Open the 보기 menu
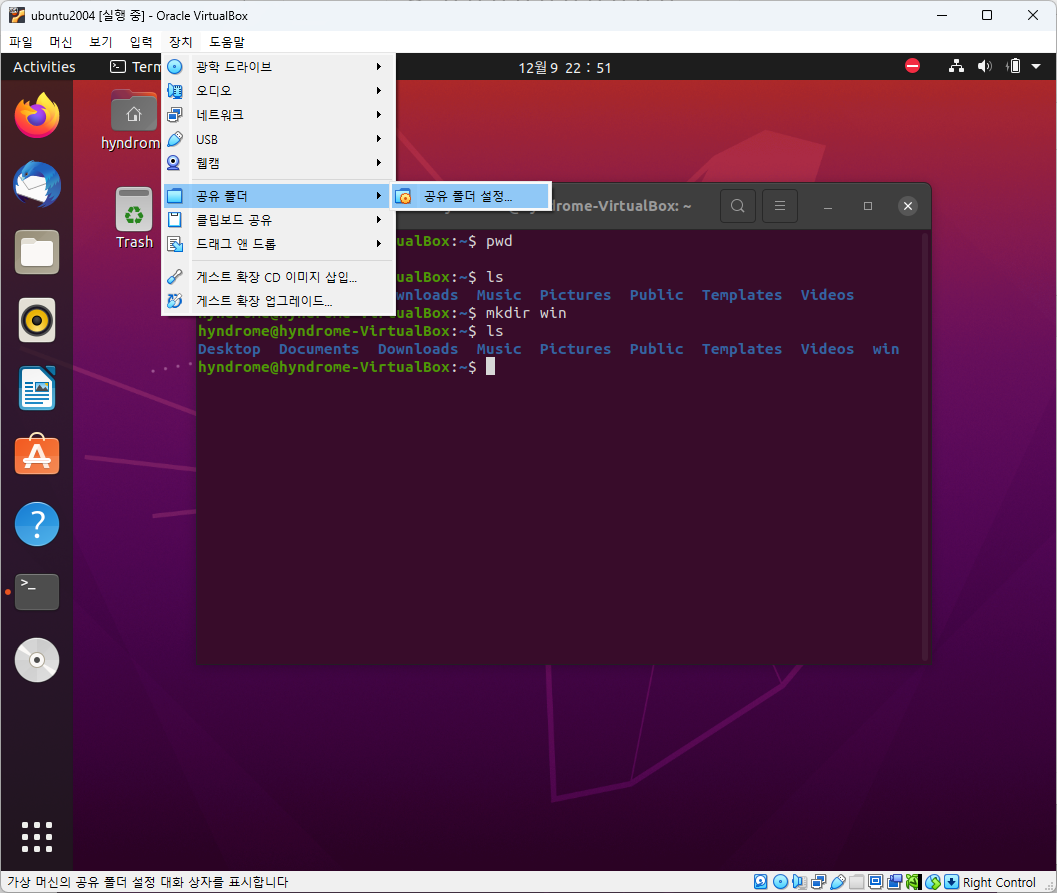 pyautogui.click(x=100, y=42)
